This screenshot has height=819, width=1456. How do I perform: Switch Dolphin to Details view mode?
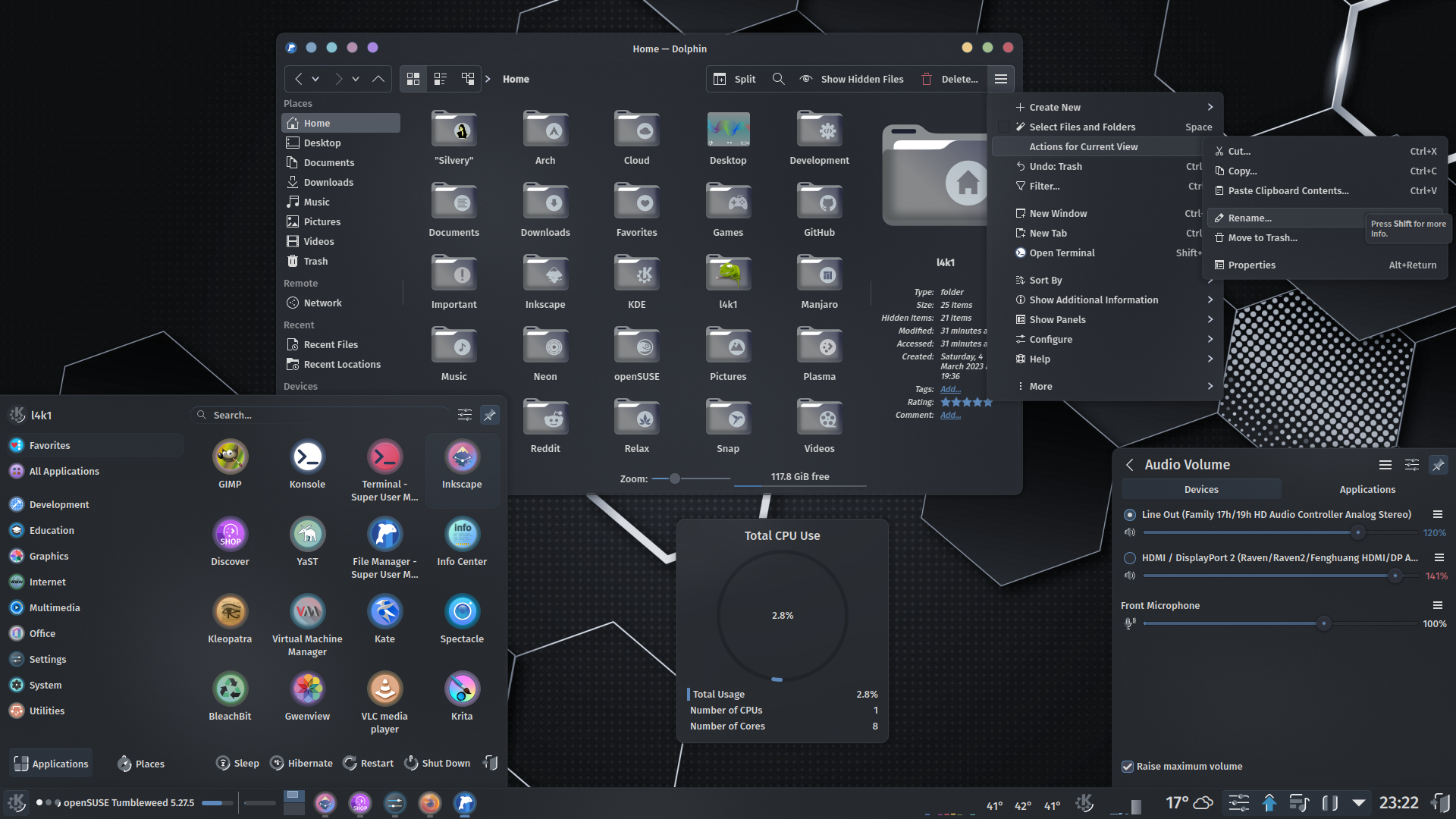tap(468, 79)
